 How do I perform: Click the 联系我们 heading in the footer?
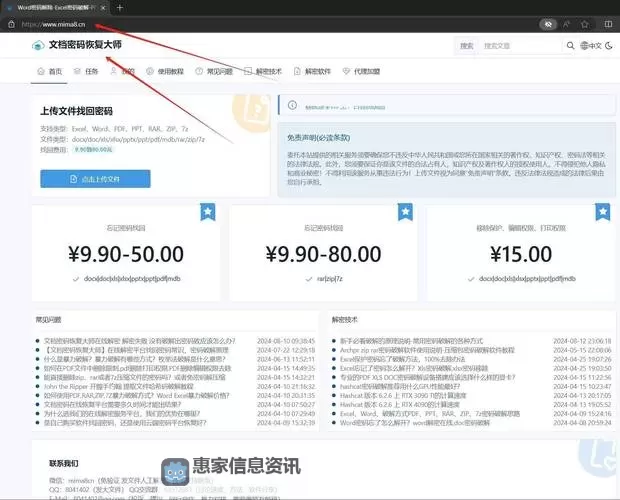point(64,463)
